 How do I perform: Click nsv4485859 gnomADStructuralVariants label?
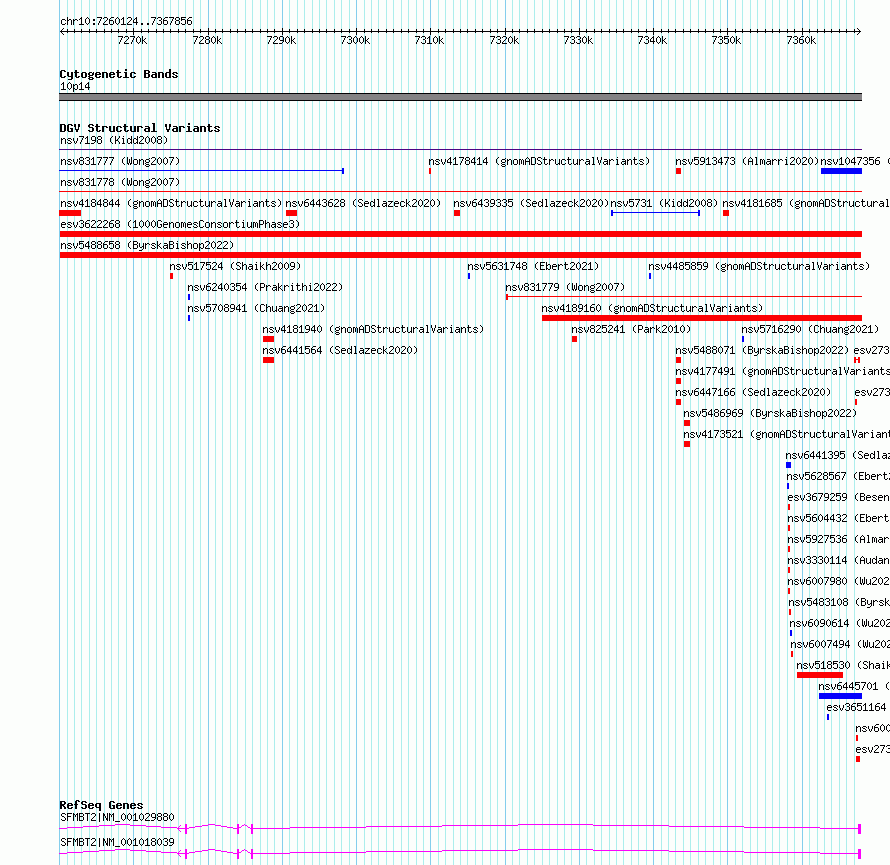point(759,266)
